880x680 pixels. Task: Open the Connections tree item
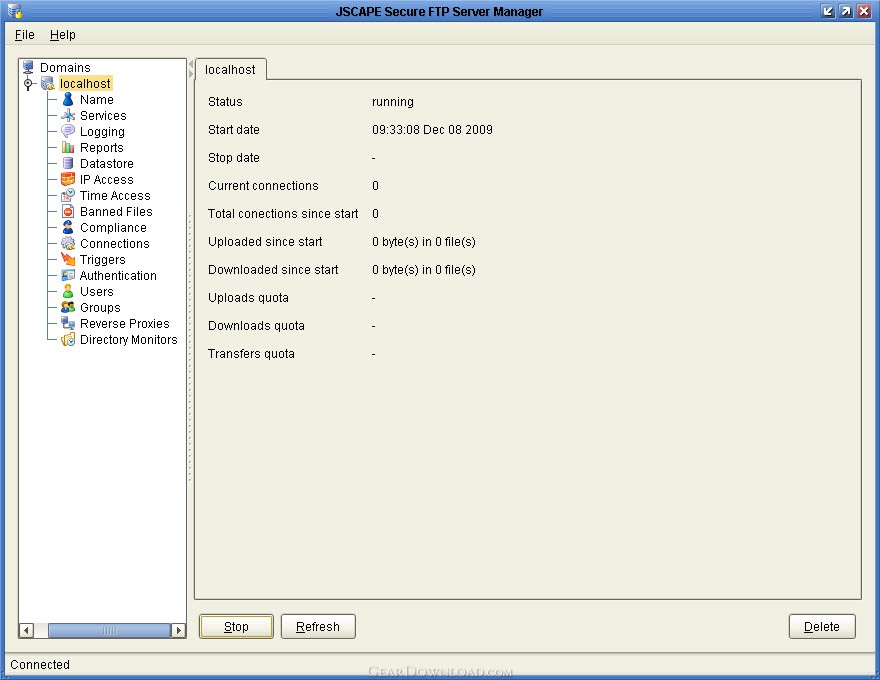(x=114, y=243)
